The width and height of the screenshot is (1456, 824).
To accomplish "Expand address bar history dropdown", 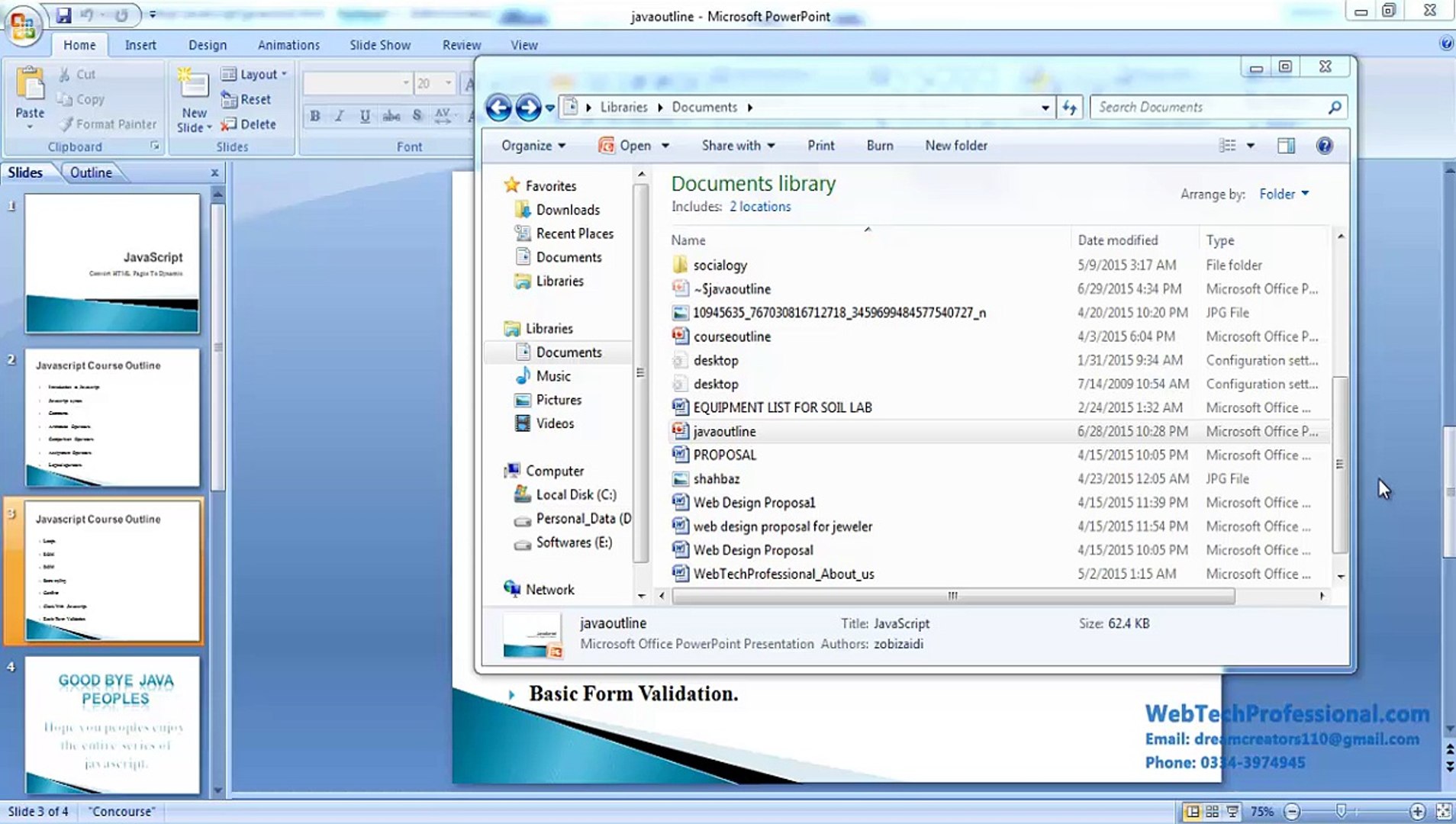I will (x=1045, y=108).
